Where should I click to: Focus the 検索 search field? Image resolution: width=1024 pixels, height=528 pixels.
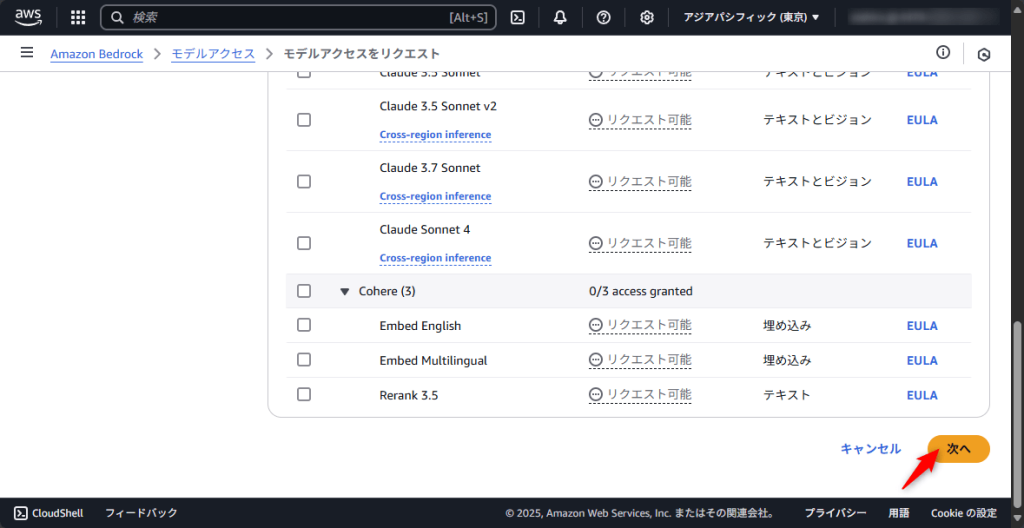coord(298,18)
